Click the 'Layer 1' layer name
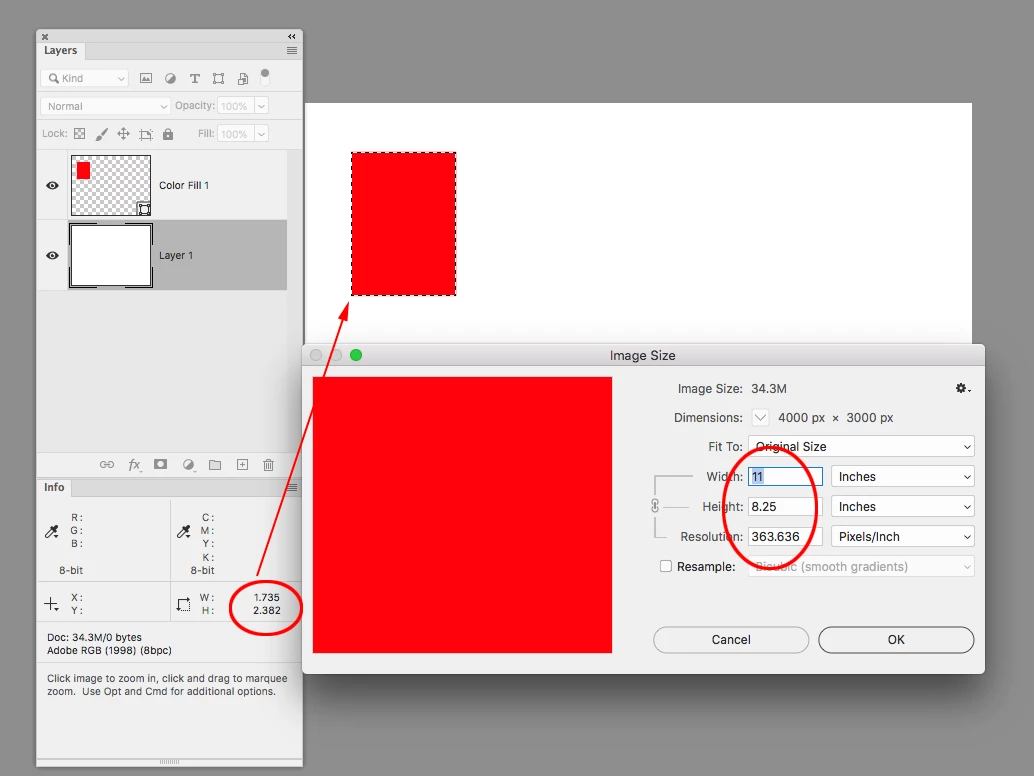Viewport: 1034px width, 776px height. pos(176,255)
